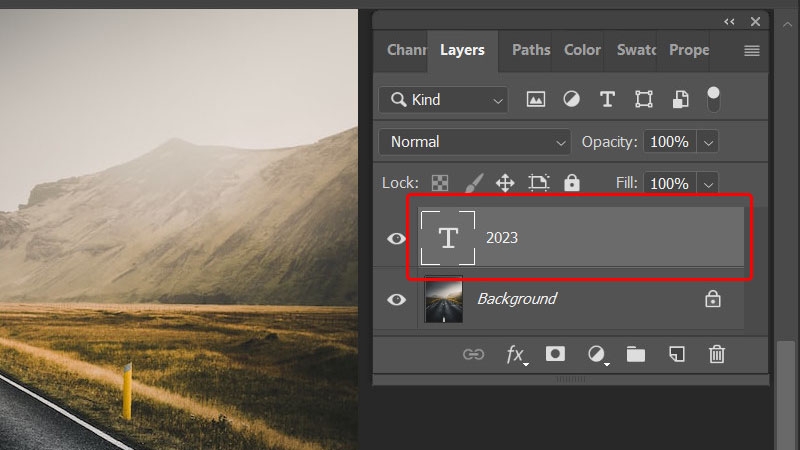
Task: Close the Layers panel group
Action: pyautogui.click(x=756, y=21)
